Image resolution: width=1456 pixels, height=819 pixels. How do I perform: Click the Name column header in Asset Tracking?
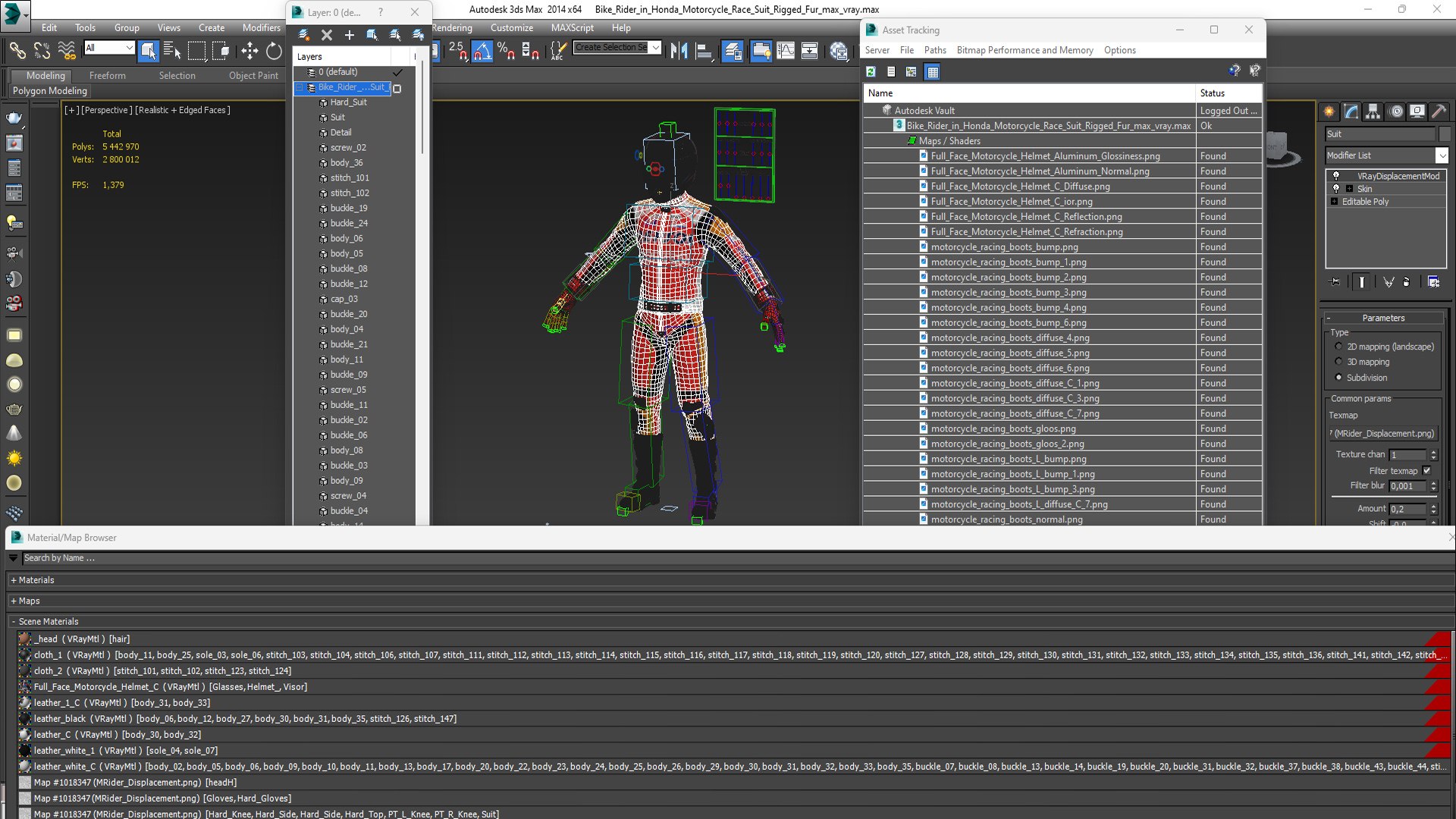(1029, 93)
